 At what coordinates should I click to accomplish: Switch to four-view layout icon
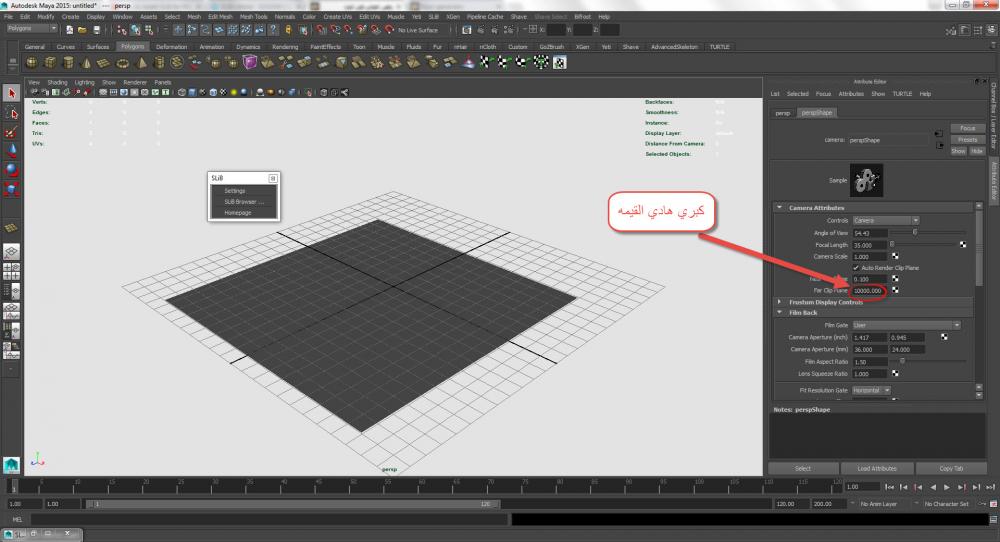click(x=11, y=272)
